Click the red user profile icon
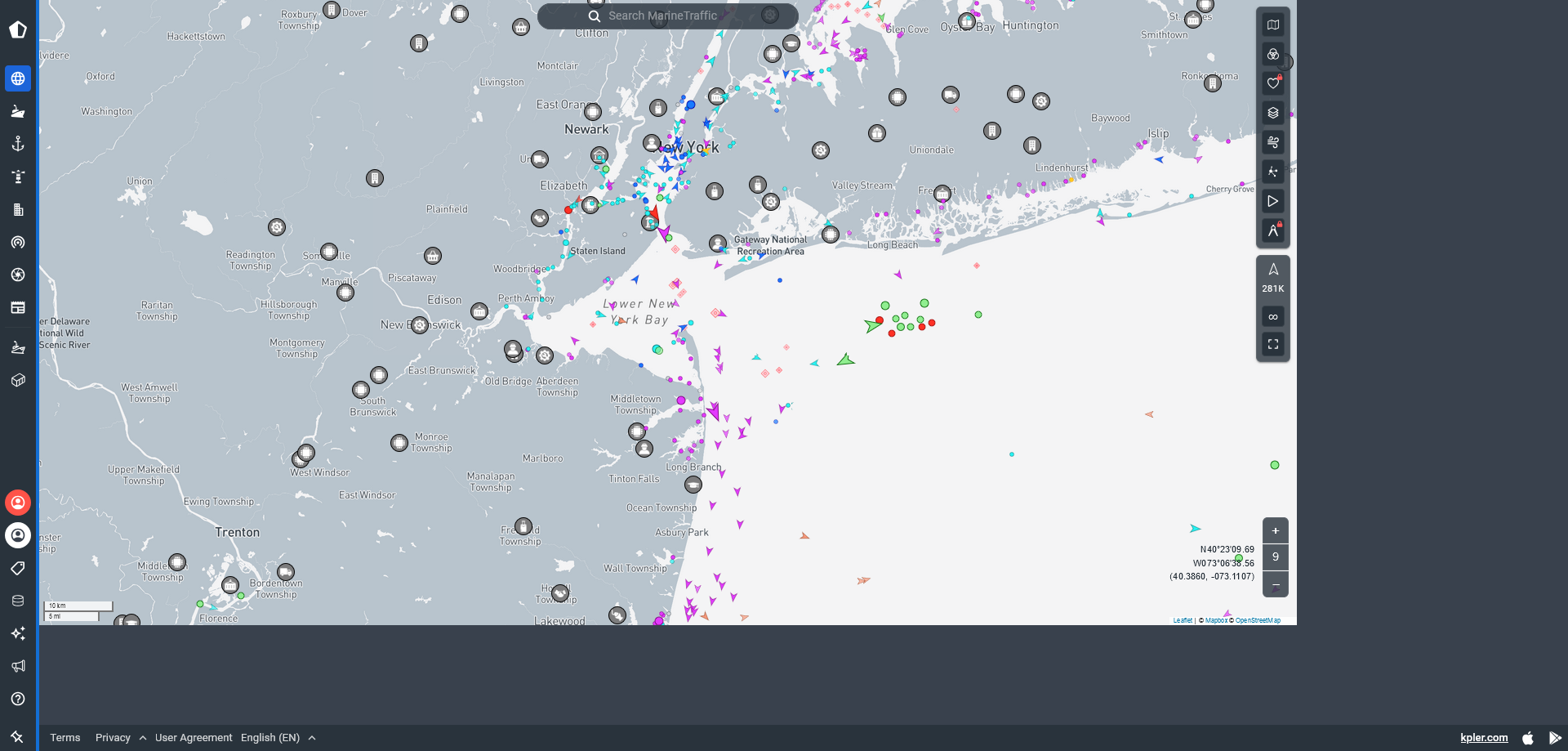1568x751 pixels. 18,503
